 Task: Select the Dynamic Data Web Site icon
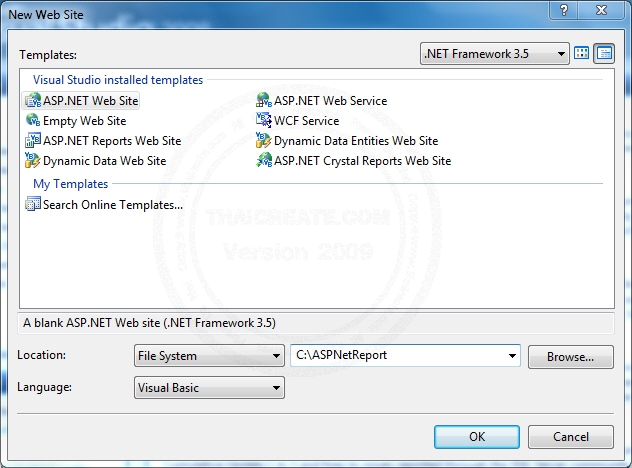[x=34, y=161]
